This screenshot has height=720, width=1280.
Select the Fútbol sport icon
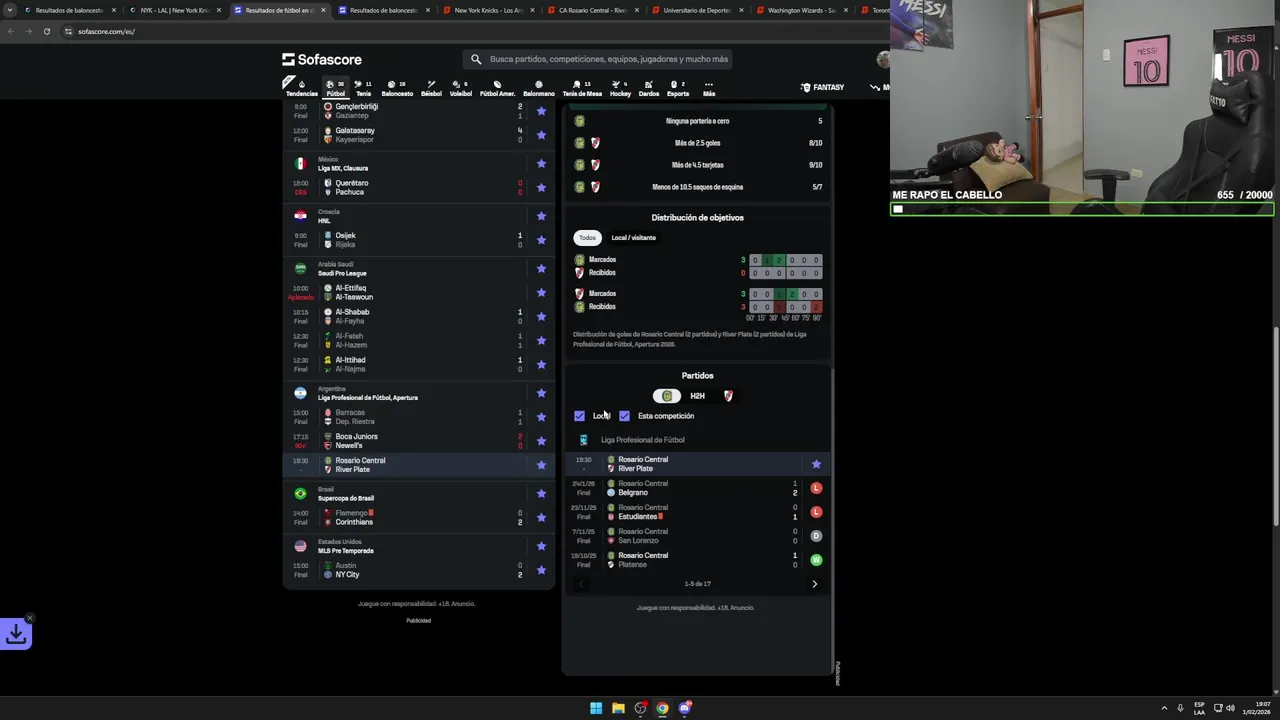335,88
